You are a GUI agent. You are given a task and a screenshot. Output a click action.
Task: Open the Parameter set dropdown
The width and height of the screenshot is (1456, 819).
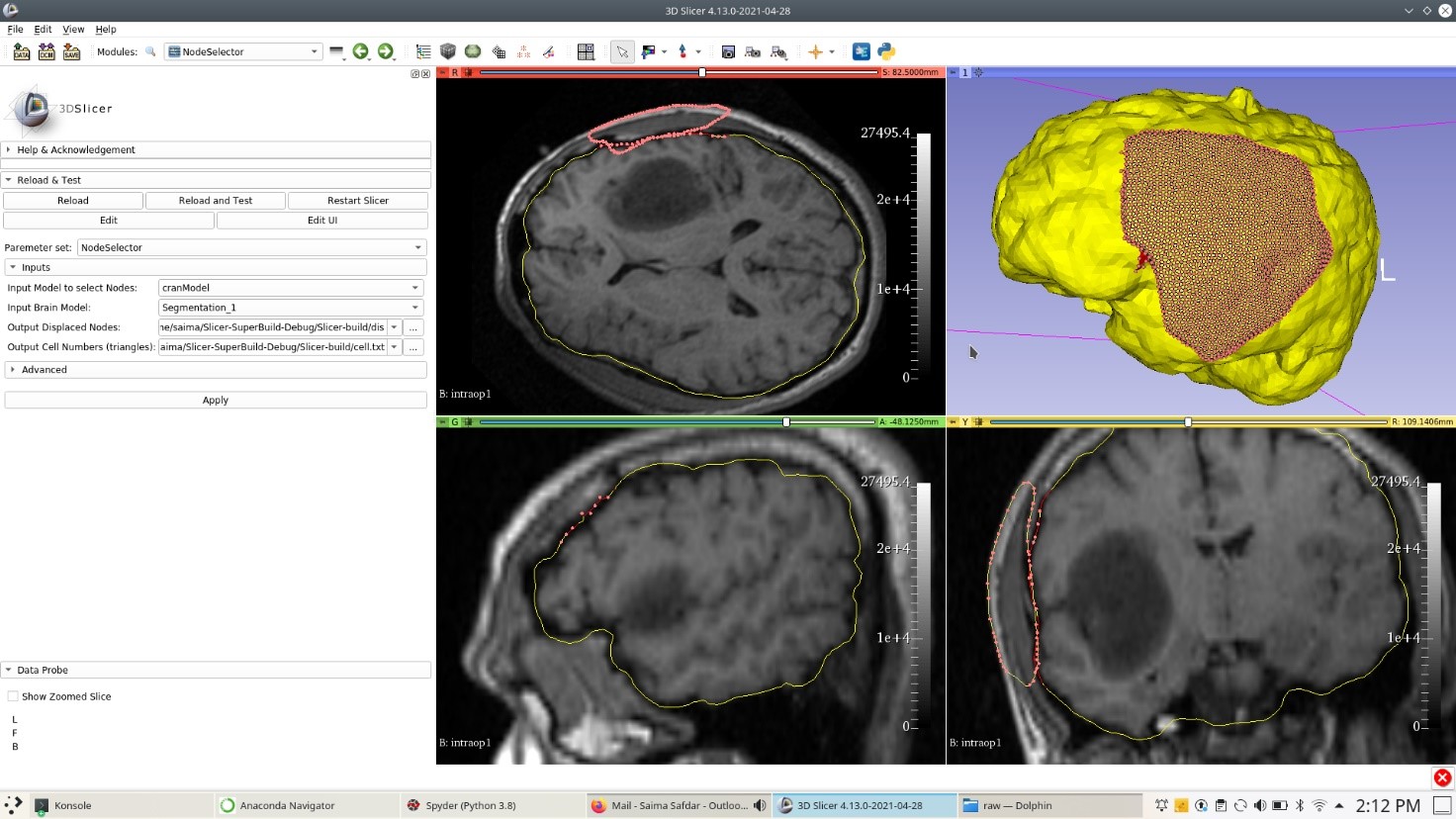[x=251, y=247]
